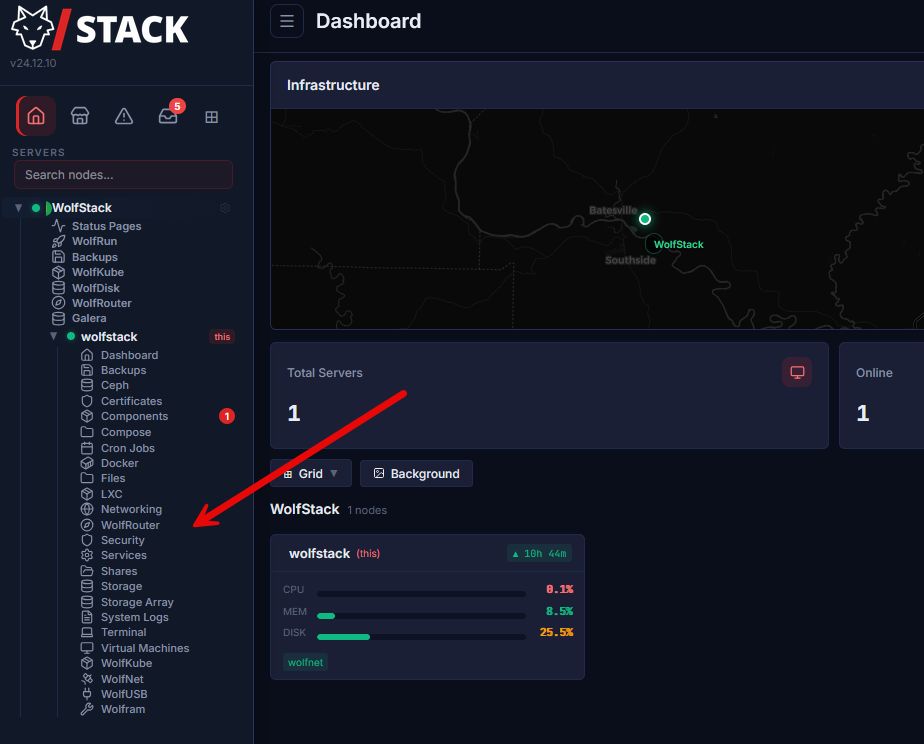Open node WolfKube below Virtual Machines
Screen dimensions: 924x744
click(x=126, y=663)
